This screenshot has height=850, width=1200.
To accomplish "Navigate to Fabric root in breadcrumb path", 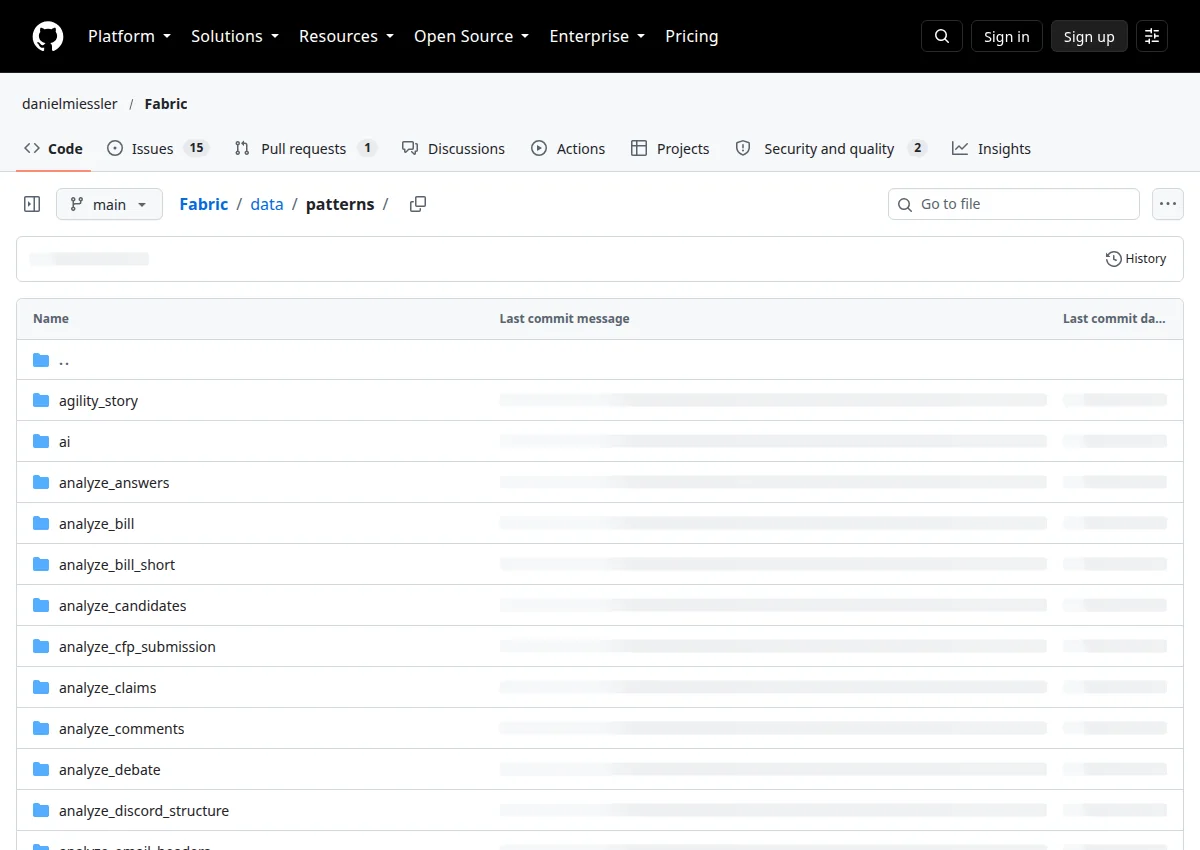I will [204, 204].
